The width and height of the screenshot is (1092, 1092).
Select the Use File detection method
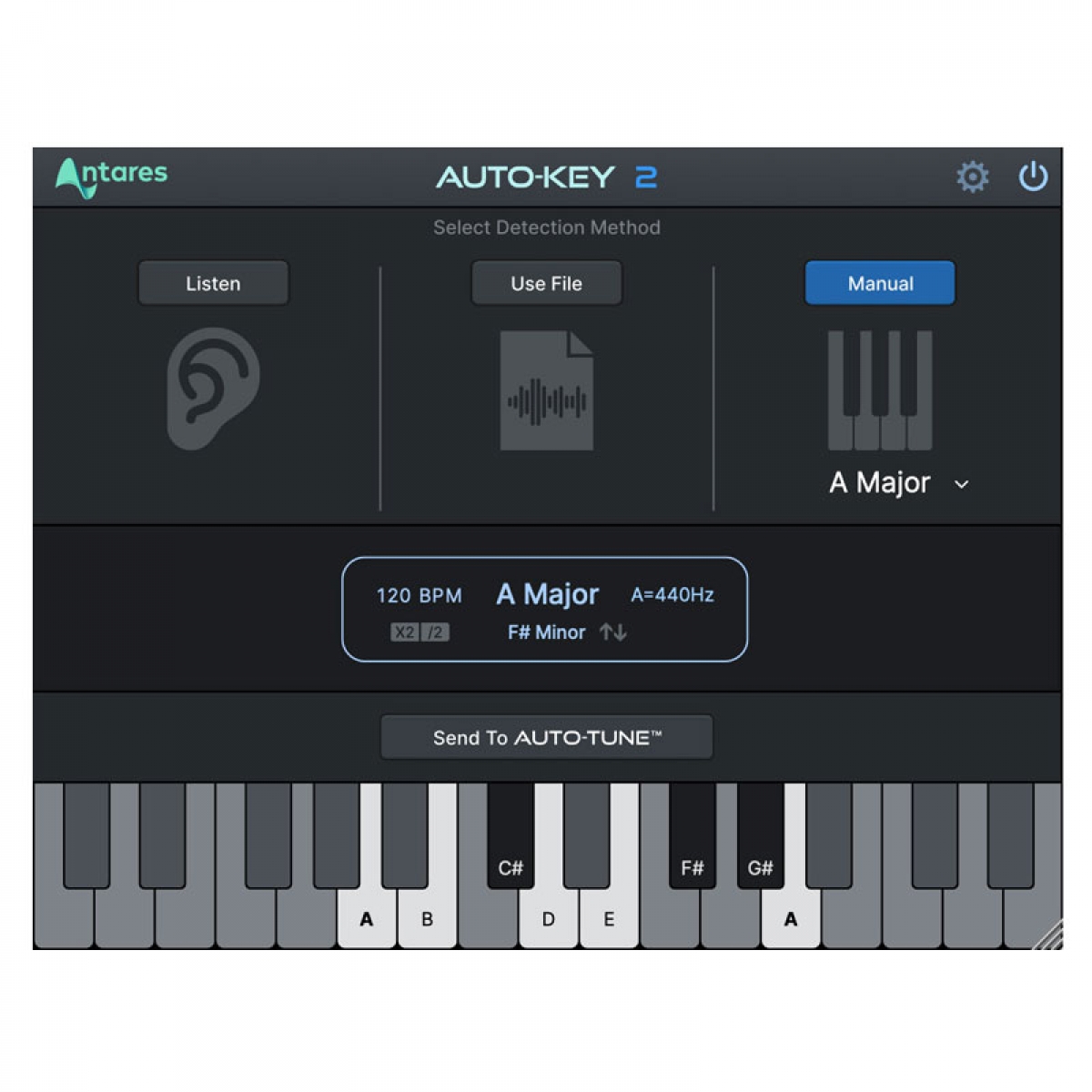pyautogui.click(x=546, y=283)
